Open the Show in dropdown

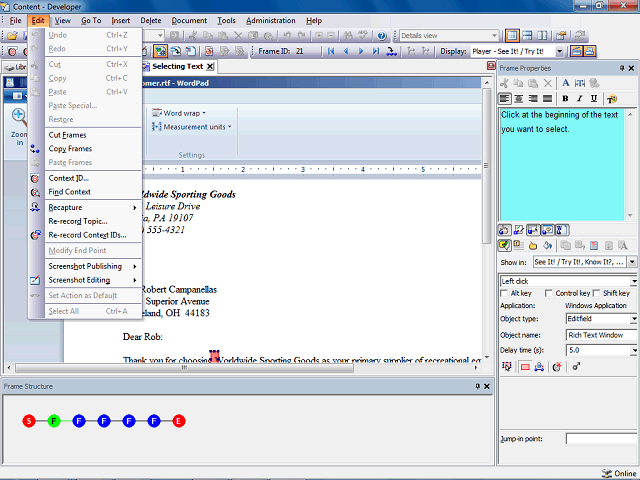point(632,262)
